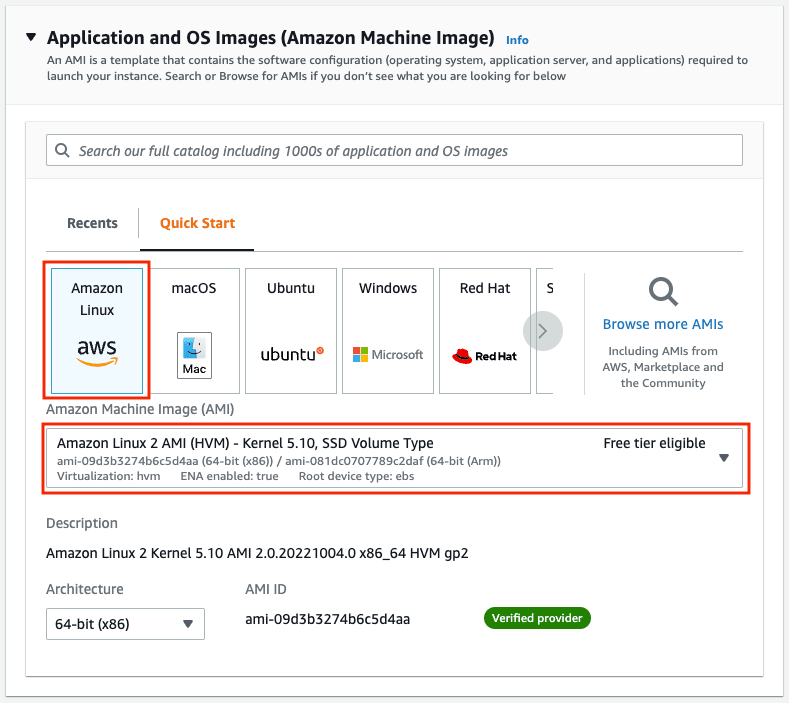
Task: Focus the AMI catalog search field
Action: pyautogui.click(x=400, y=151)
